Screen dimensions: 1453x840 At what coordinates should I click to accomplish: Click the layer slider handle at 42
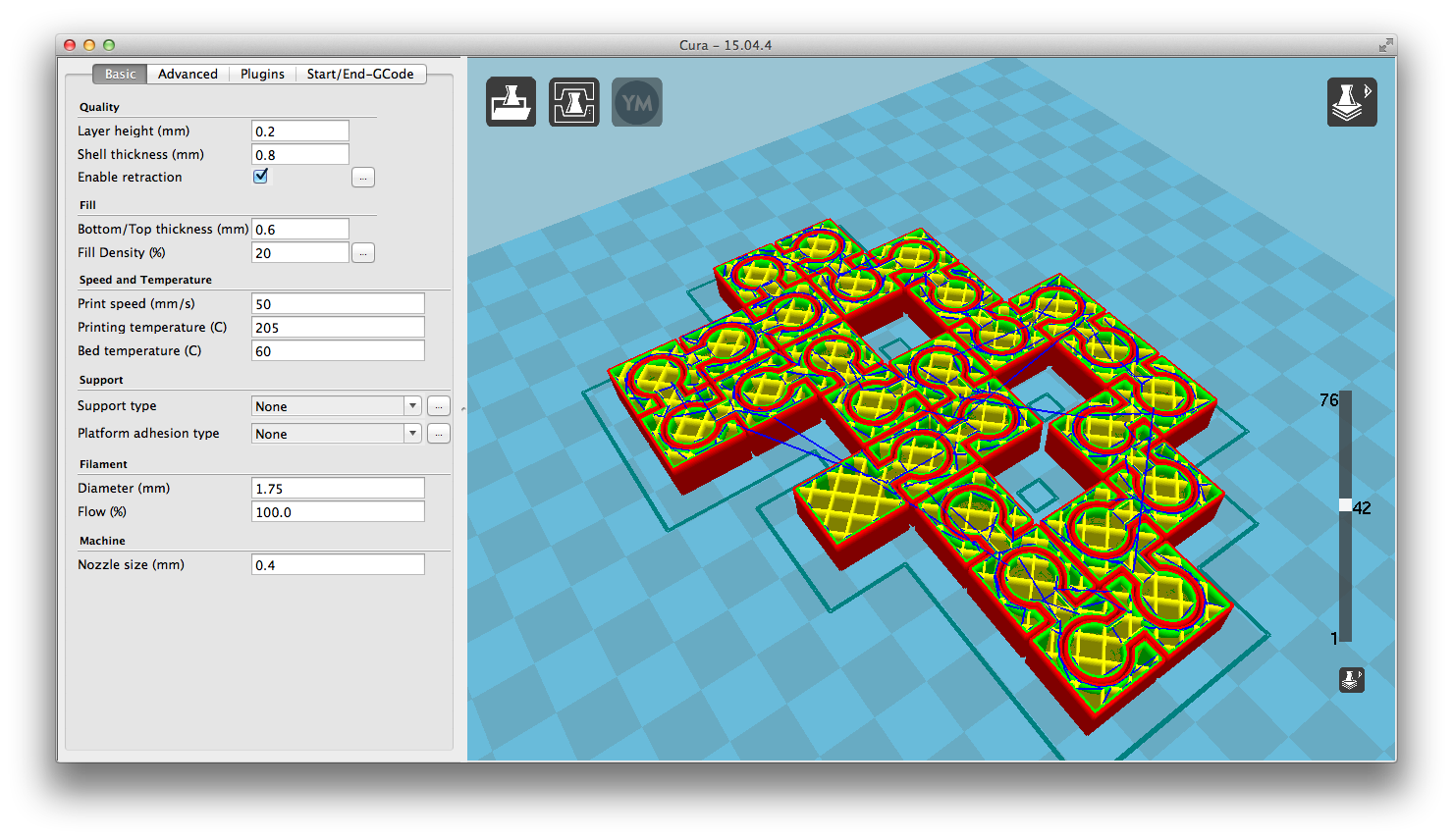(x=1345, y=505)
